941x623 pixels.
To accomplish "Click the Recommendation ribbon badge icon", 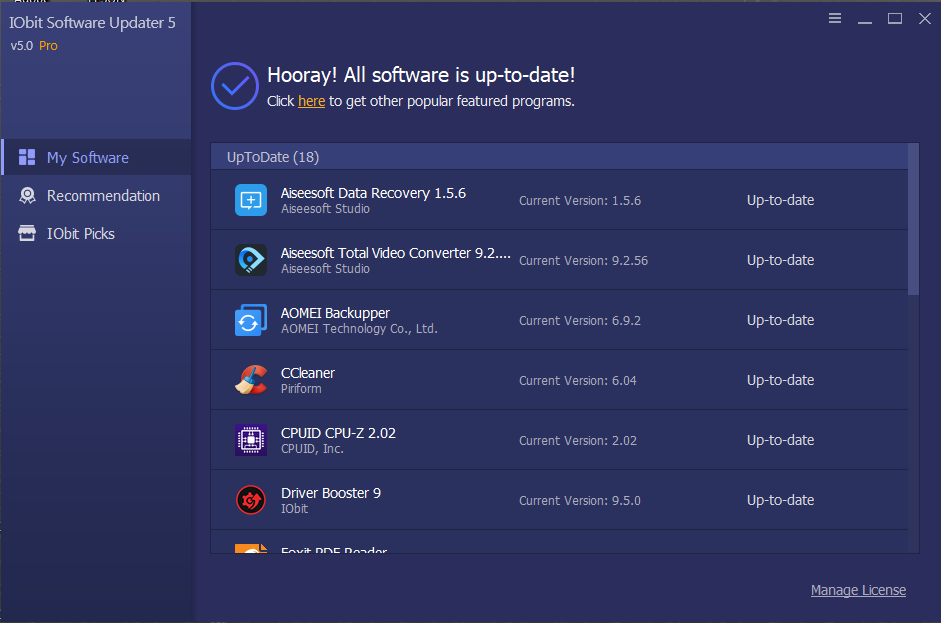I will click(27, 196).
